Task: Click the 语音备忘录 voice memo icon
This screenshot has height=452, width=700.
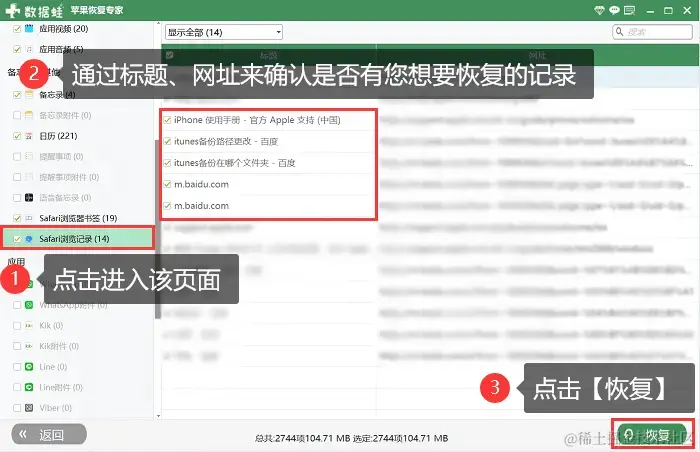Action: 29,197
